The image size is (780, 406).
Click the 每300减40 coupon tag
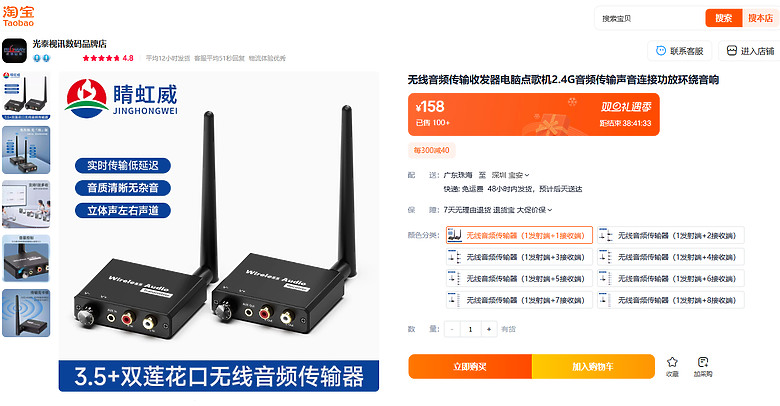point(431,150)
